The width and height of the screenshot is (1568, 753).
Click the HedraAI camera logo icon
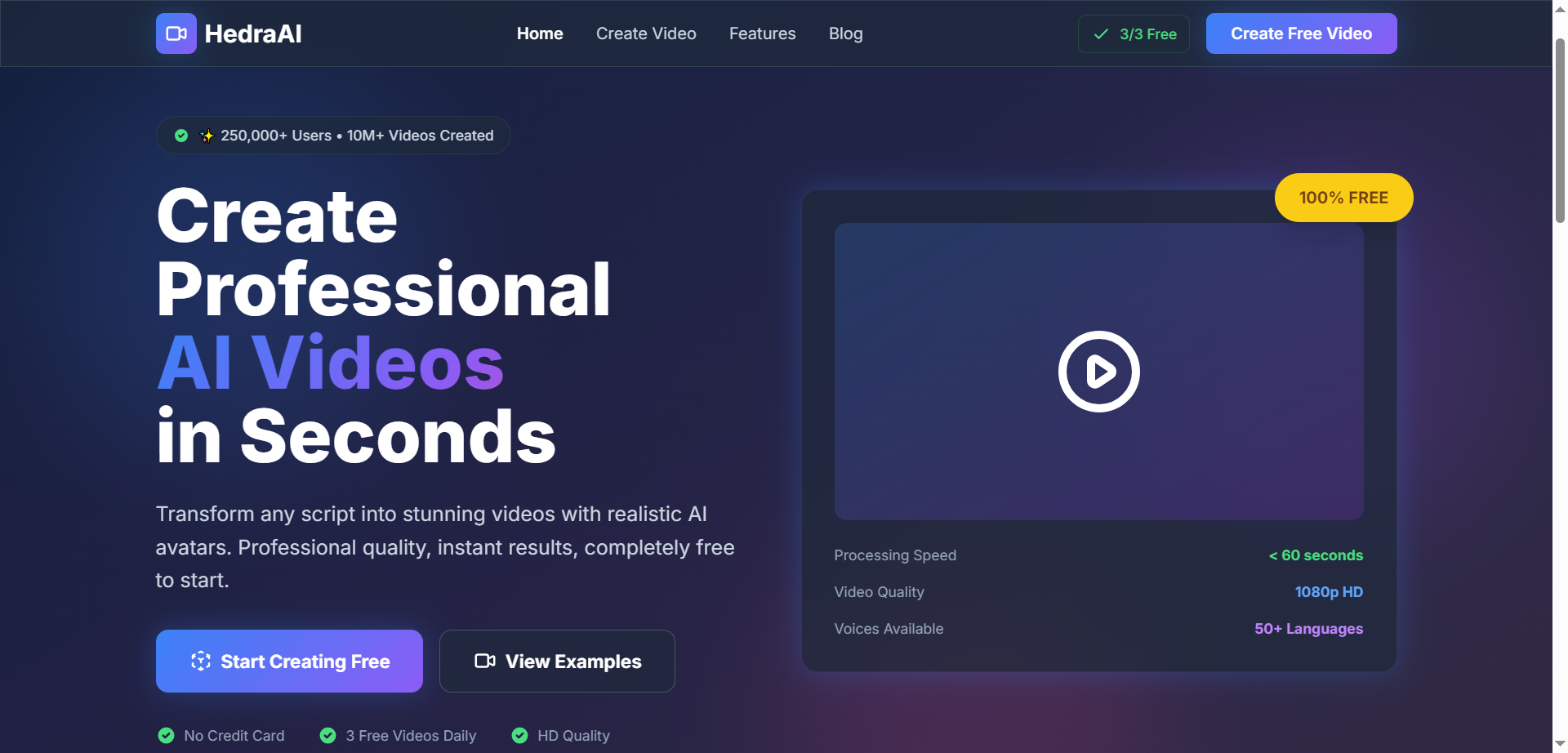coord(176,33)
